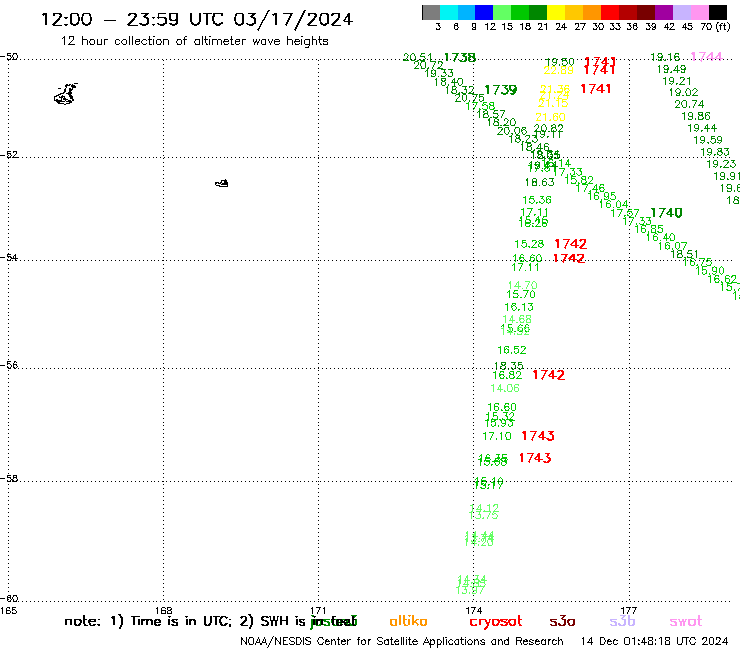Click the wave height value '15.36'
740x650 pixels.
tap(537, 200)
